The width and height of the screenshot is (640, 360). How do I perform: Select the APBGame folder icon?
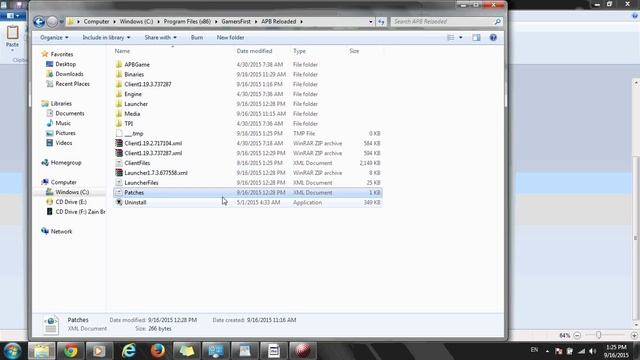click(x=119, y=64)
